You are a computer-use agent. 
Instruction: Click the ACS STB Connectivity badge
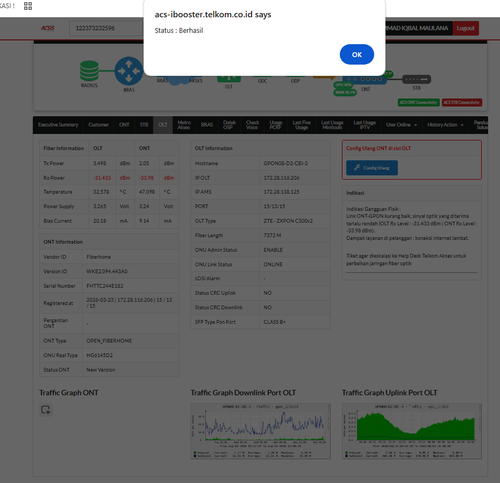tap(462, 102)
